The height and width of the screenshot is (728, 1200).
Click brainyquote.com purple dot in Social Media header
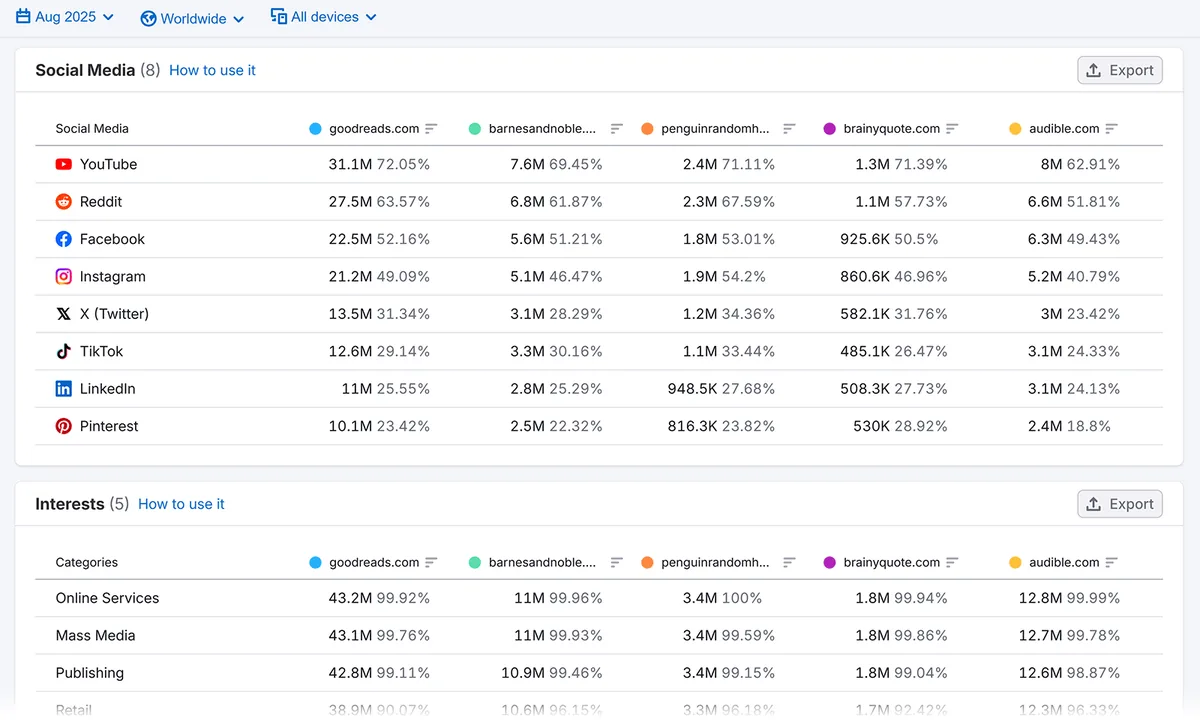click(x=829, y=129)
